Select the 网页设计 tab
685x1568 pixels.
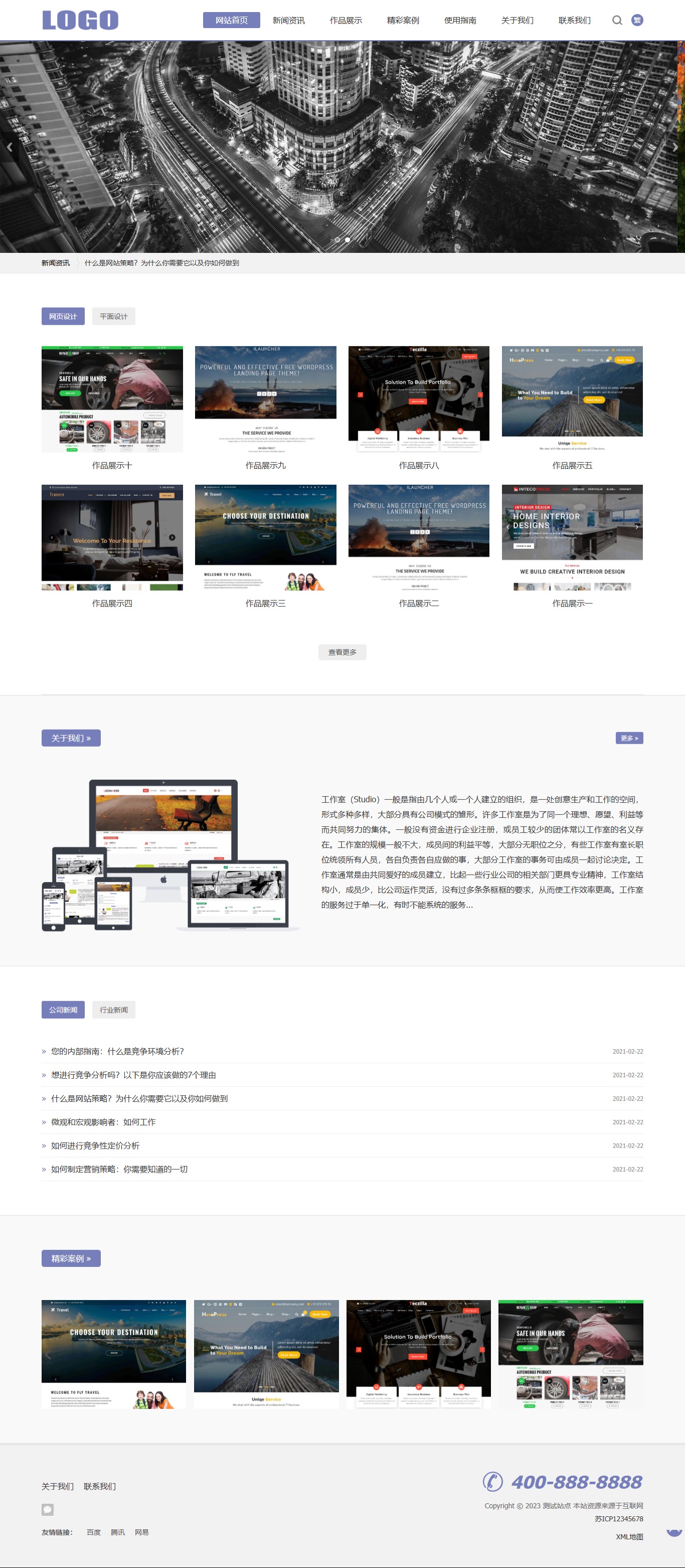point(63,316)
